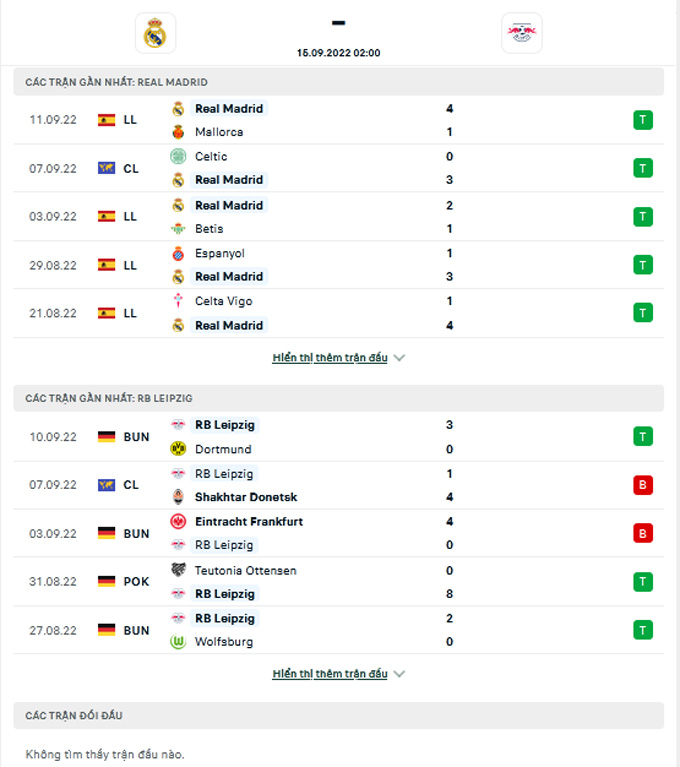Expand more Real Madrid matches chevron

pyautogui.click(x=399, y=358)
